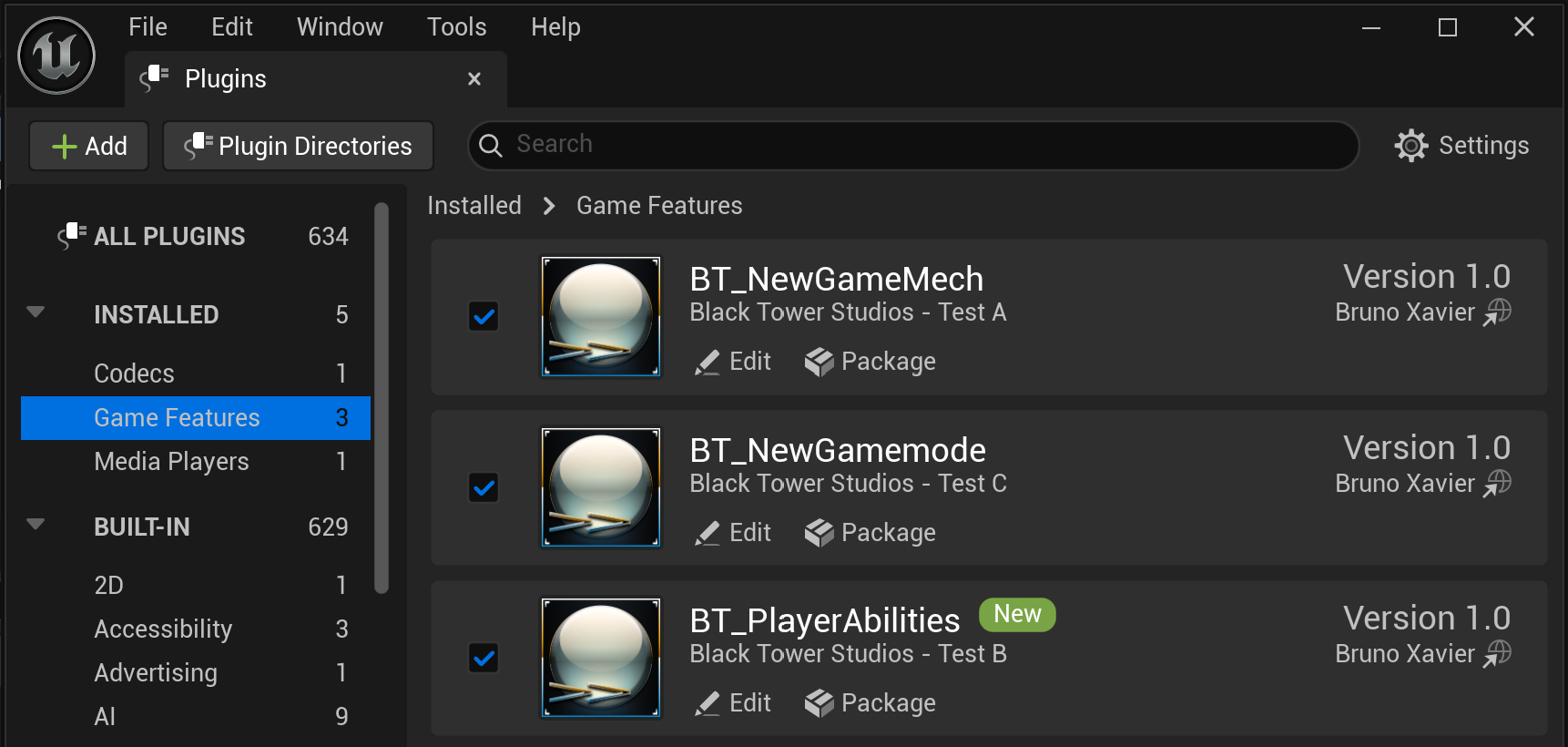Click 'Black Tower Studios - Test C' description

click(848, 484)
